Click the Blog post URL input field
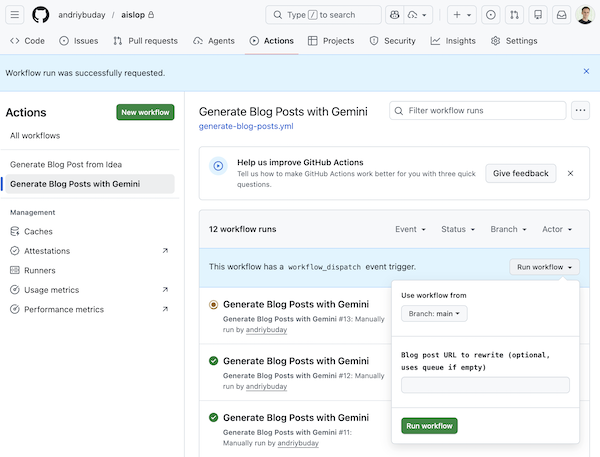600x457 pixels. click(x=485, y=385)
